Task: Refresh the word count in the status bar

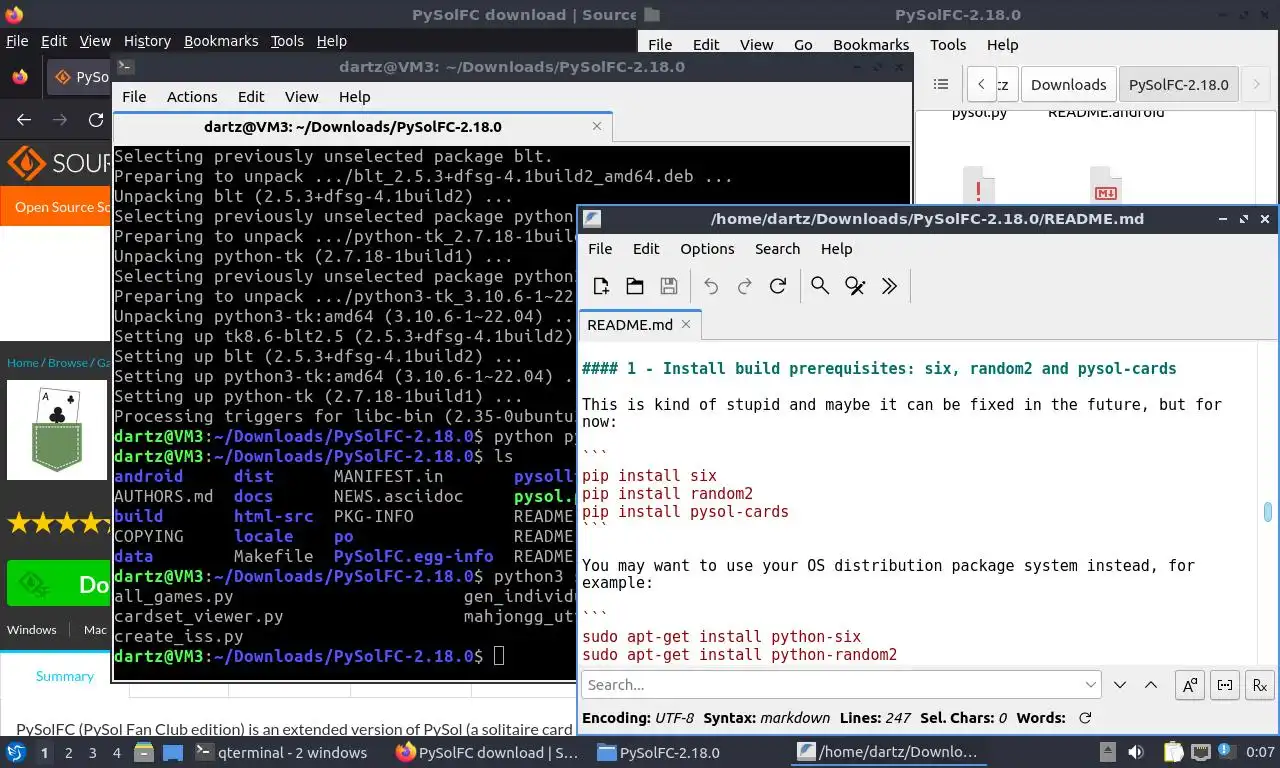Action: [1085, 718]
